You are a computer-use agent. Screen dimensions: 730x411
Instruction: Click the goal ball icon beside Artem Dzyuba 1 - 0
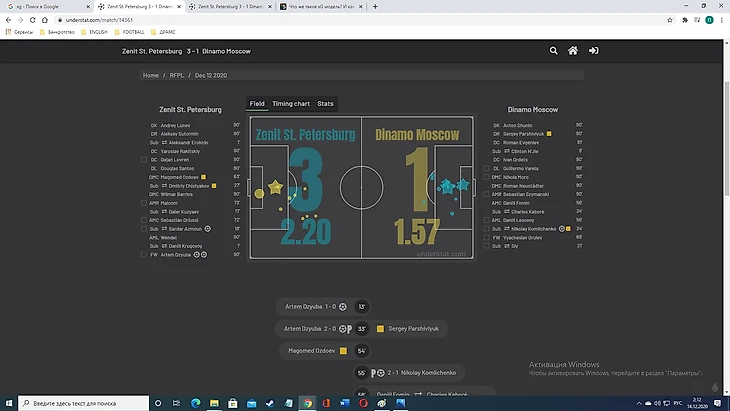[343, 306]
